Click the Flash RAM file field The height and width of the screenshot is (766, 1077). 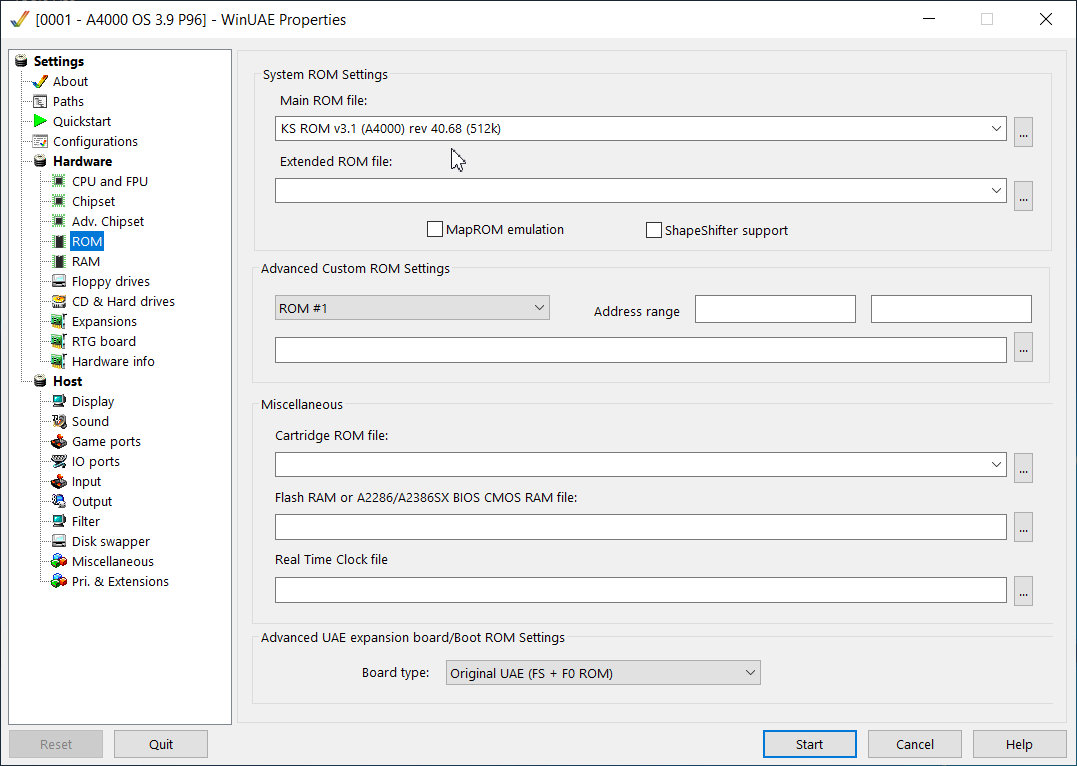(640, 527)
